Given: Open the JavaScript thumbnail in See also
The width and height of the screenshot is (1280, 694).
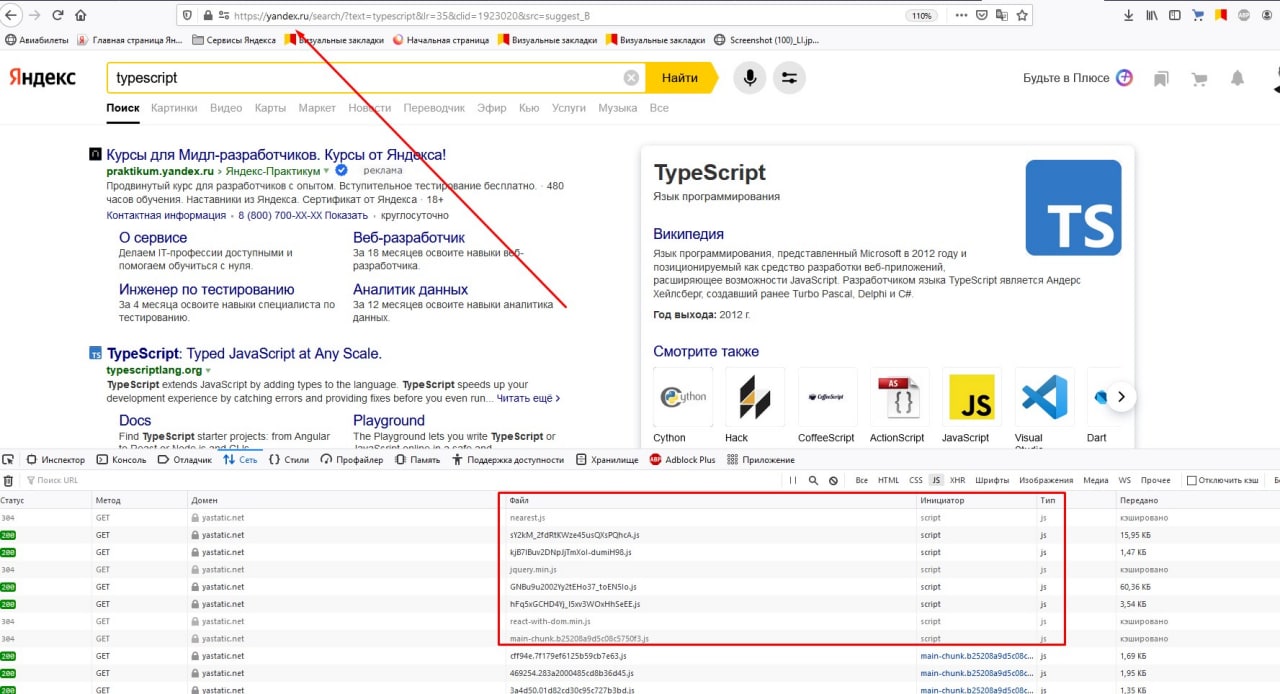Looking at the screenshot, I should coord(971,397).
